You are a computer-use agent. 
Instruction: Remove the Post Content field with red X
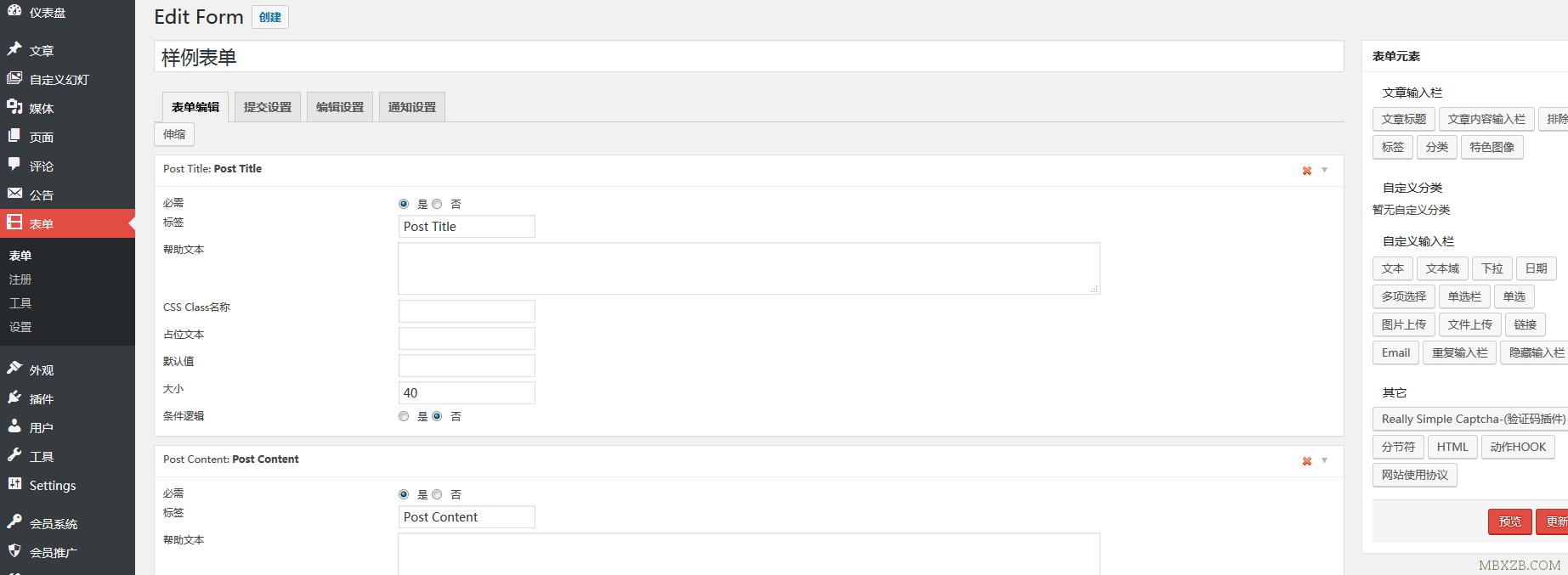pyautogui.click(x=1306, y=460)
